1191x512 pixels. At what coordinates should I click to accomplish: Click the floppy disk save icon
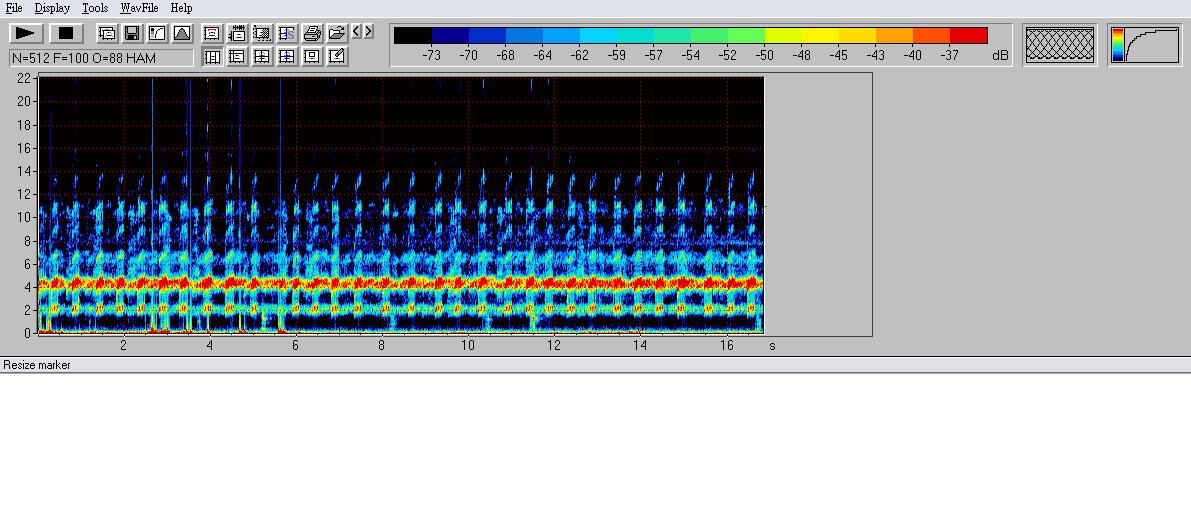tap(132, 33)
